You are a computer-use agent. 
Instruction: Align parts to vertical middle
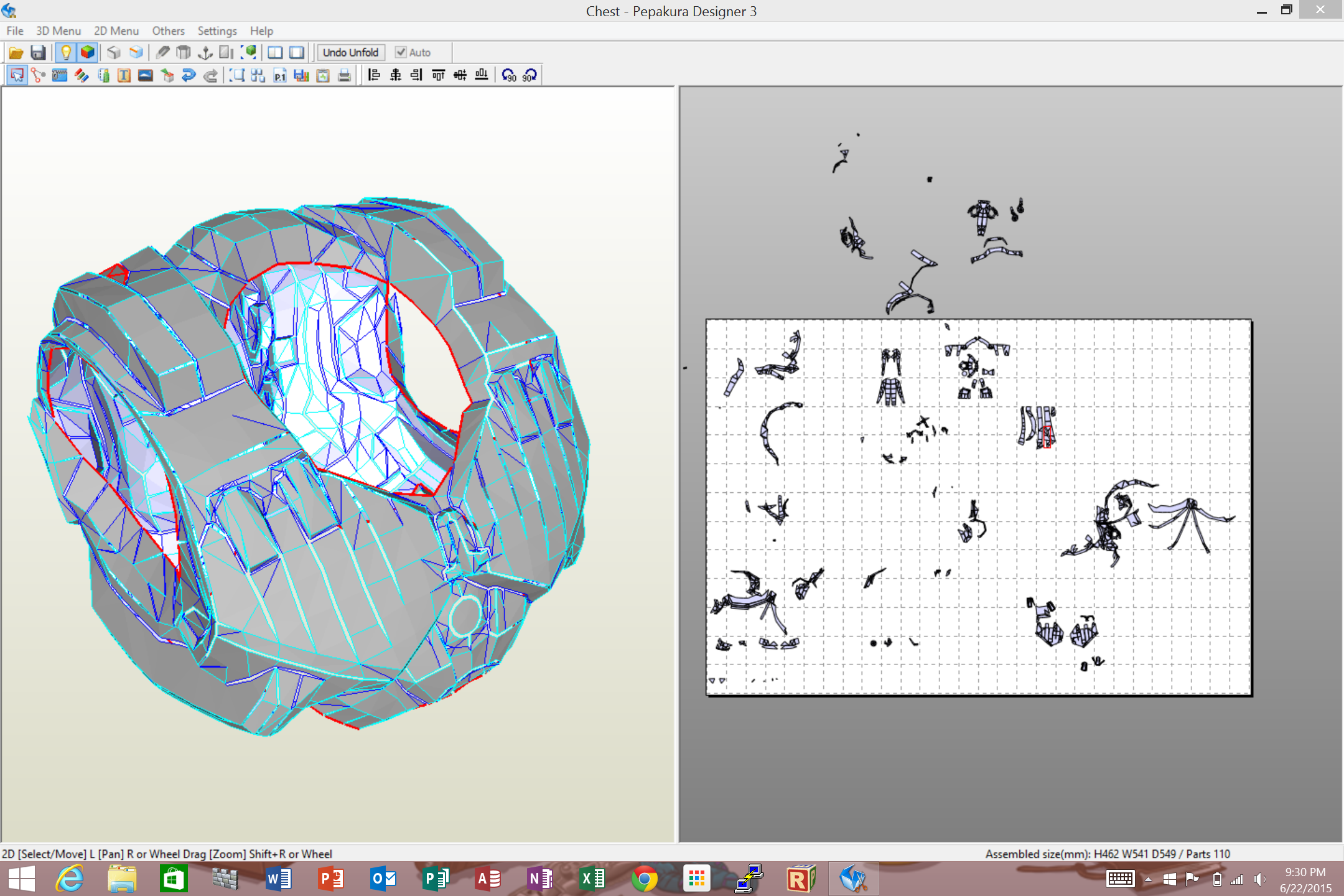click(x=460, y=75)
